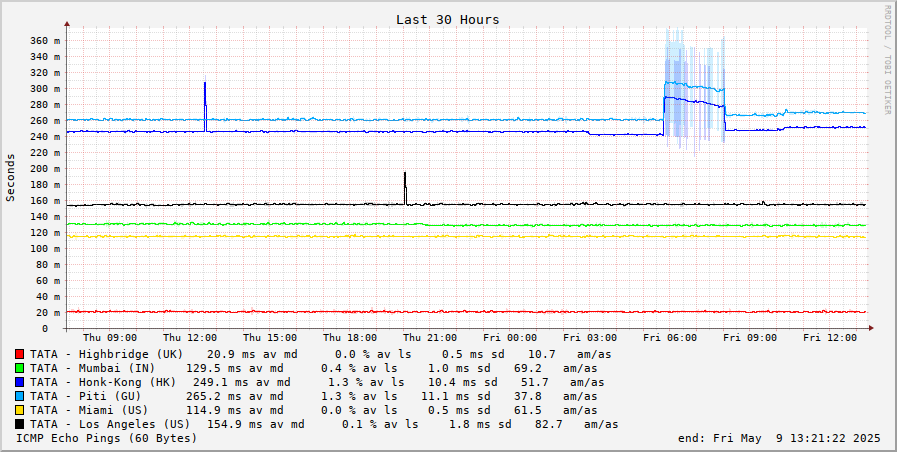Click the 'Fri 09:00' x-axis label
This screenshot has width=897, height=452.
tap(751, 338)
